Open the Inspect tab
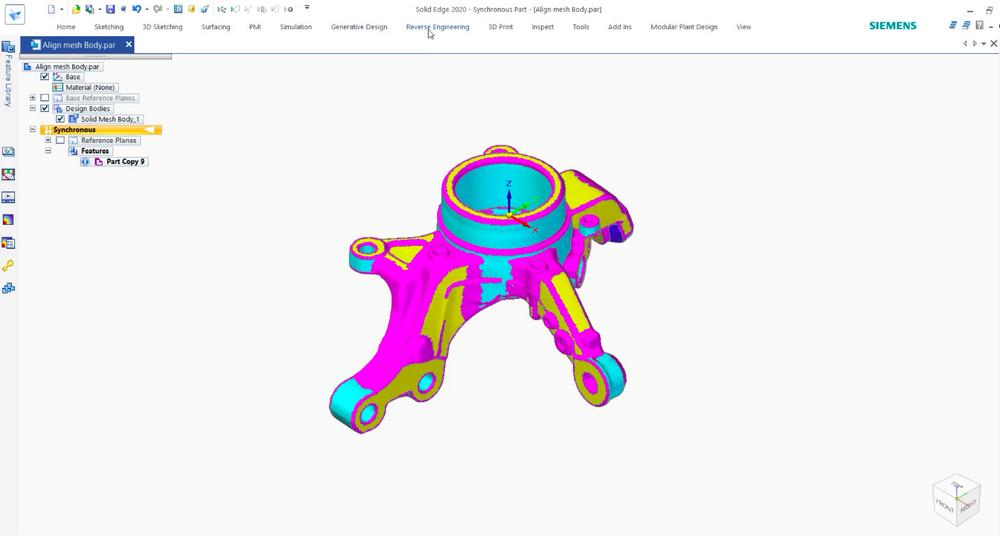The width and height of the screenshot is (1000, 536). [543, 27]
